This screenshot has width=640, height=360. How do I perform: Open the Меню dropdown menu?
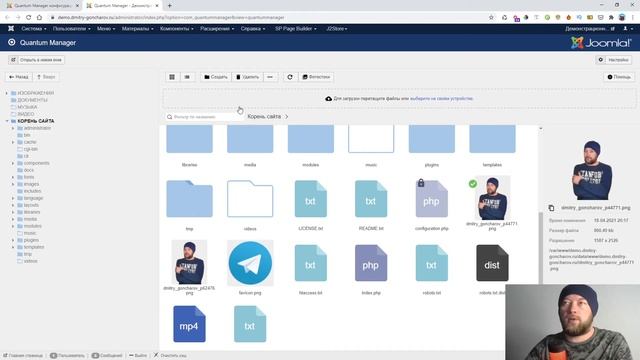click(106, 29)
